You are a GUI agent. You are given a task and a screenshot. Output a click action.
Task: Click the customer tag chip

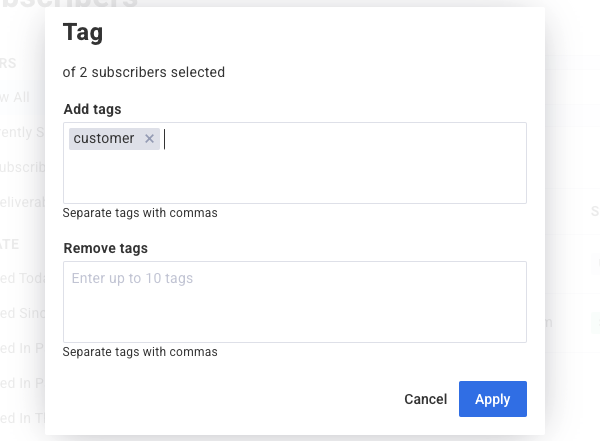104,139
